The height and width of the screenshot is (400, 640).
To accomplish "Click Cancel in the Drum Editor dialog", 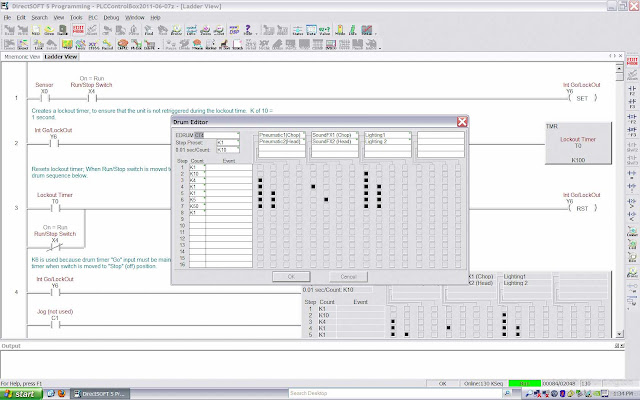I will 348,277.
